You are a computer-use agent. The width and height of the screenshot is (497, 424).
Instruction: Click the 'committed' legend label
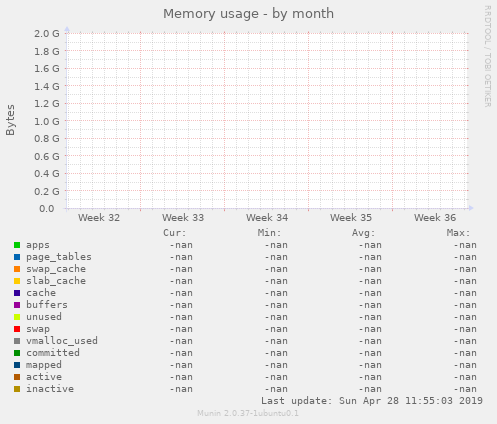[53, 353]
